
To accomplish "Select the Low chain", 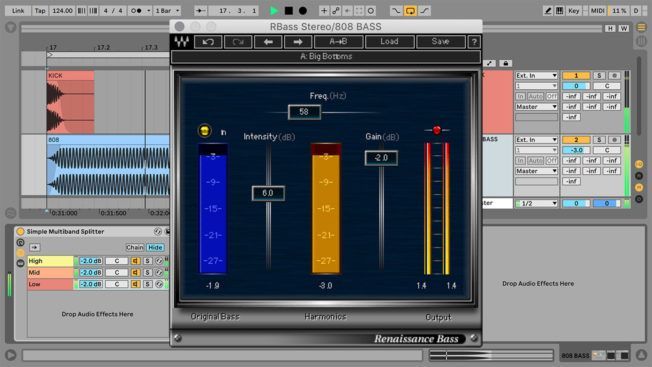I will pyautogui.click(x=50, y=284).
